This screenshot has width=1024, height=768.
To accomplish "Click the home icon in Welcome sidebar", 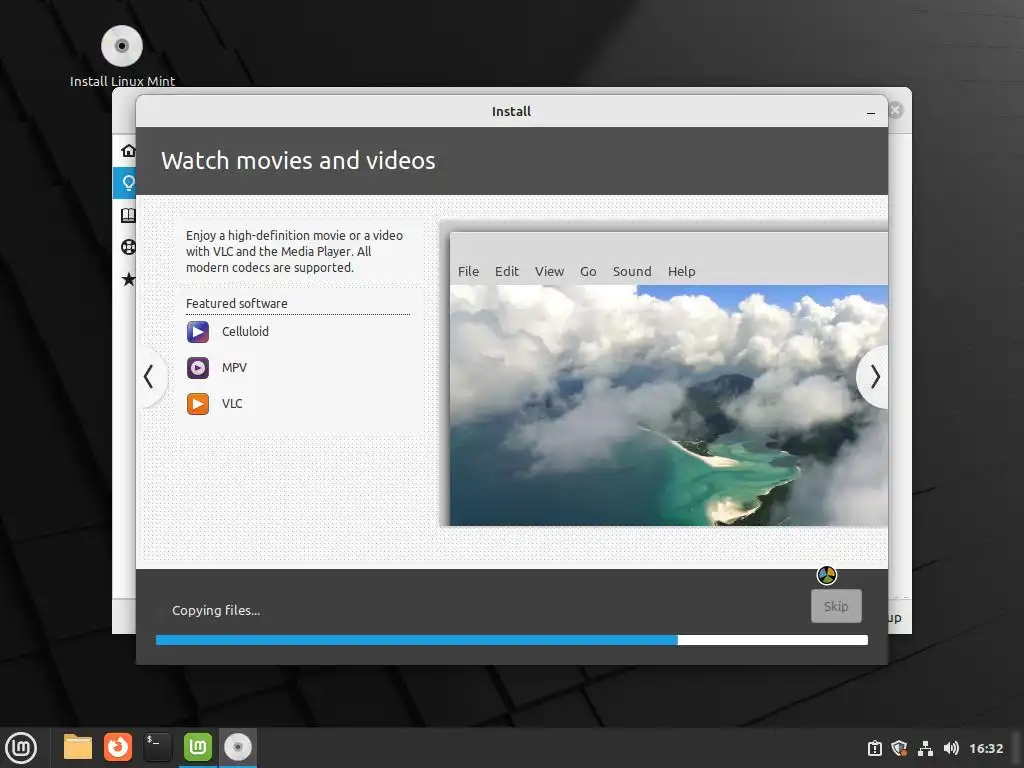I will click(x=128, y=151).
